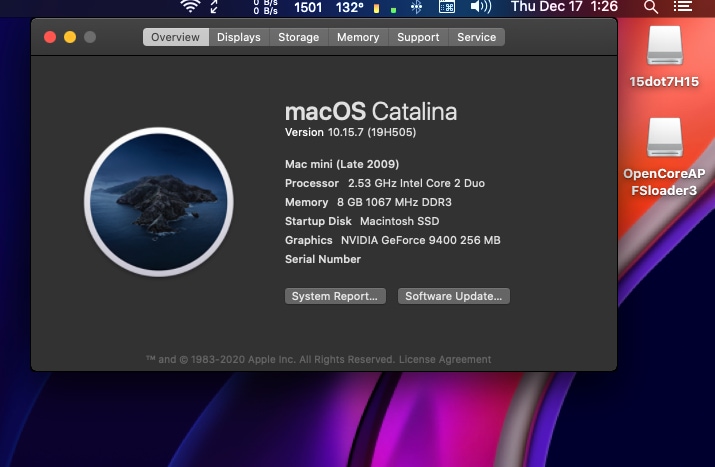Click the Serial Number label

click(x=323, y=259)
